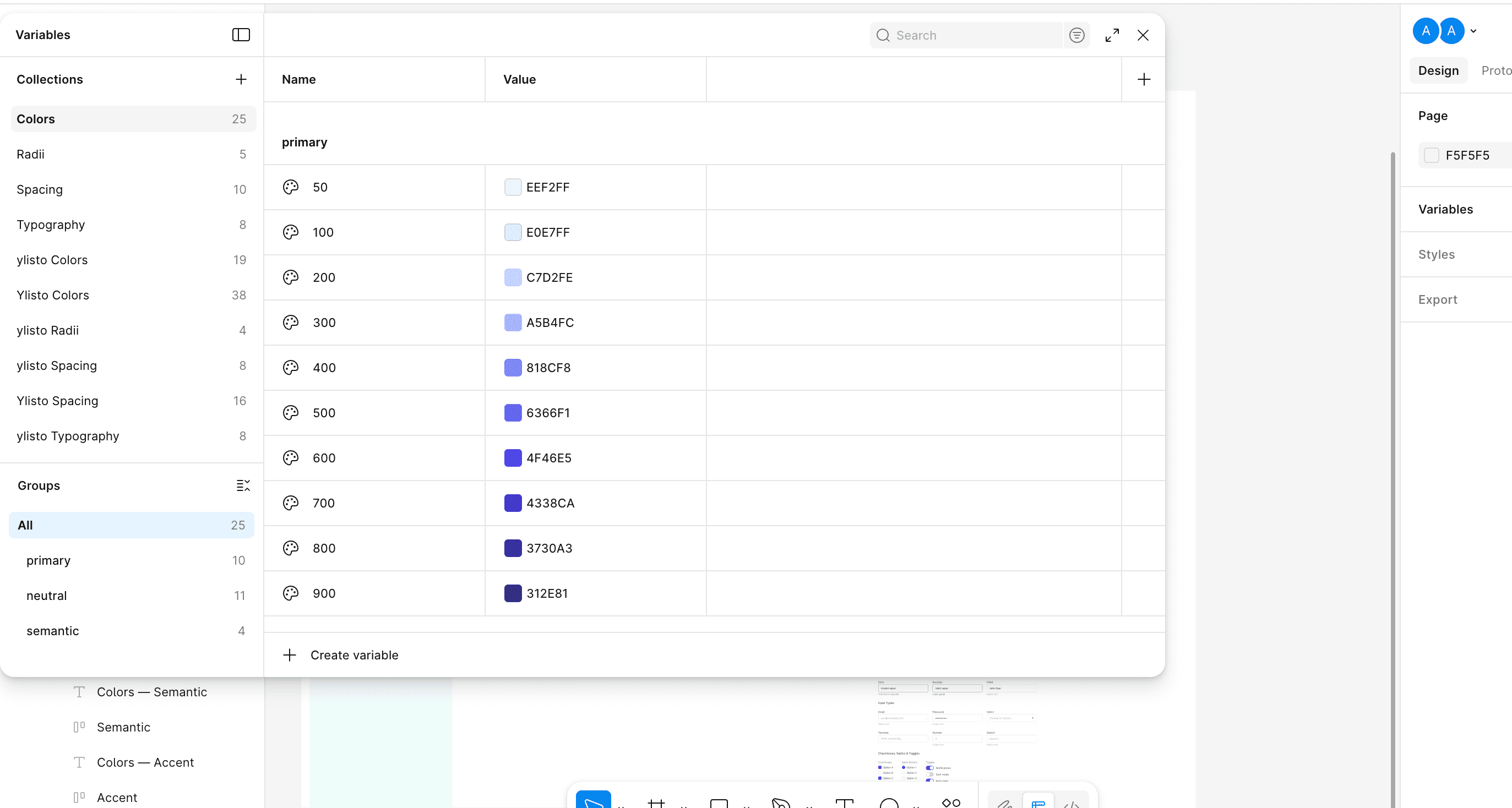Viewport: 1512px width, 808px height.
Task: Collapse the Variables panel with the sidebar icon
Action: 241,35
